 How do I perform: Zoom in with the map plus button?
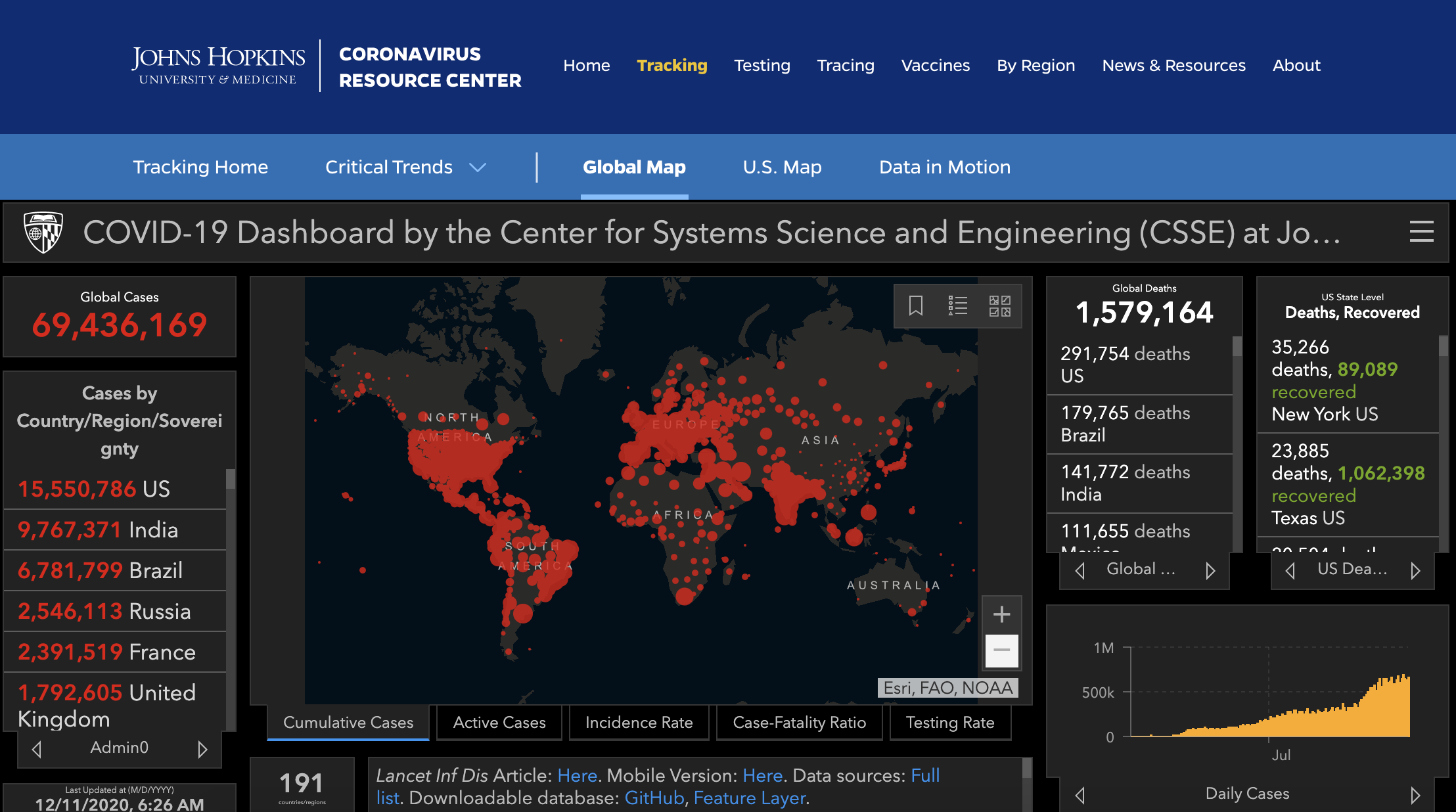tap(1001, 614)
